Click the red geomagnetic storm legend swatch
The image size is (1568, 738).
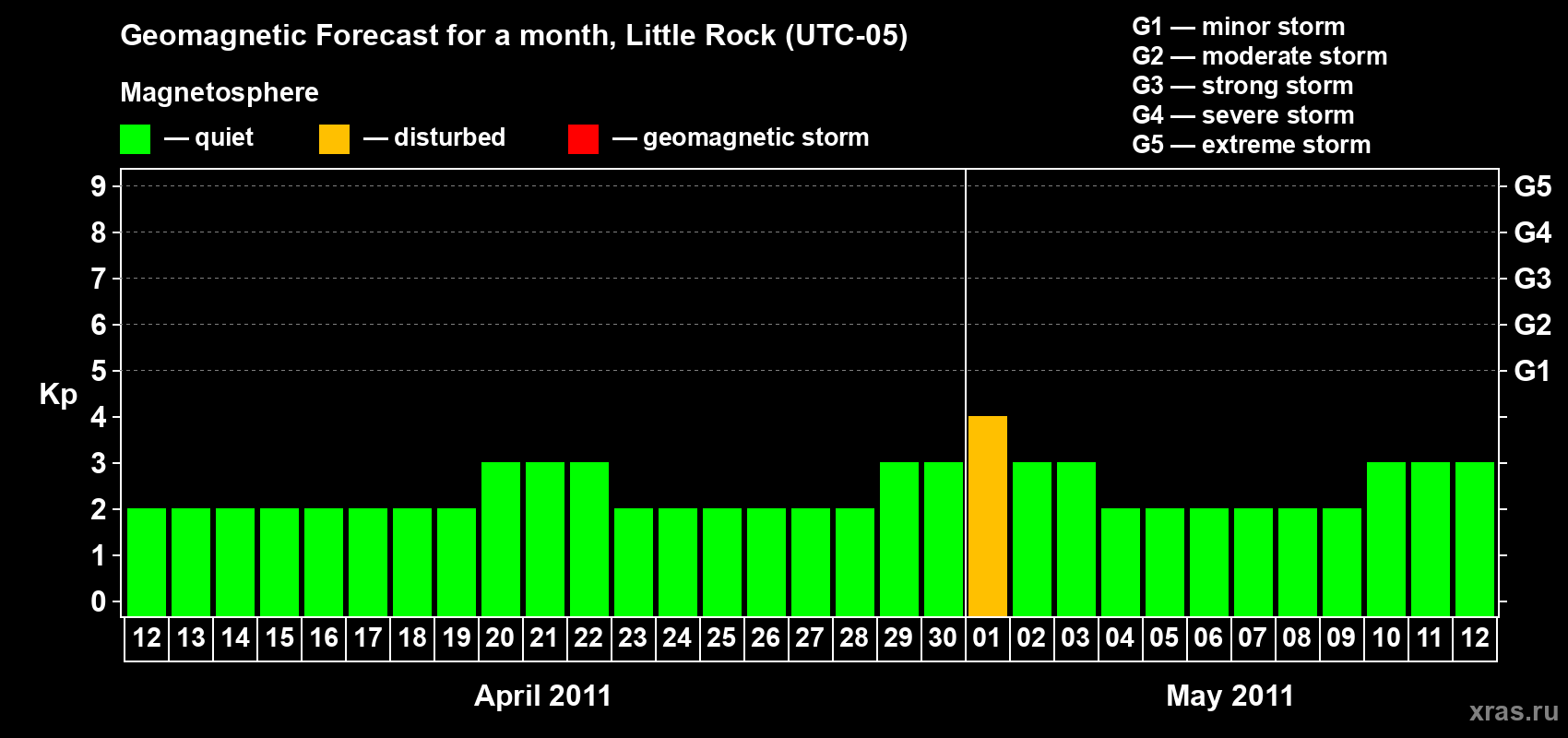[x=583, y=139]
